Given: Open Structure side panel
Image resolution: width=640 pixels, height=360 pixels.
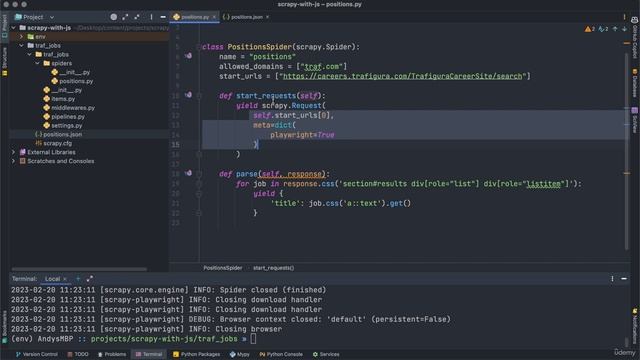Looking at the screenshot, I should [4, 61].
